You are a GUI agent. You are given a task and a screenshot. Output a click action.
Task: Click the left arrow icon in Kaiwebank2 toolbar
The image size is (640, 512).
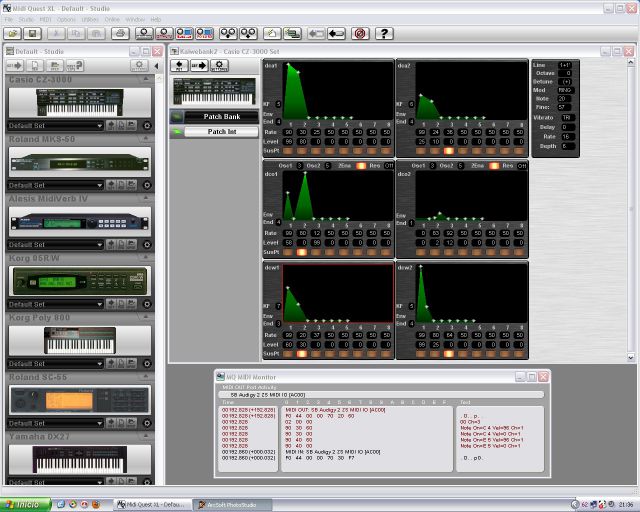coord(180,65)
